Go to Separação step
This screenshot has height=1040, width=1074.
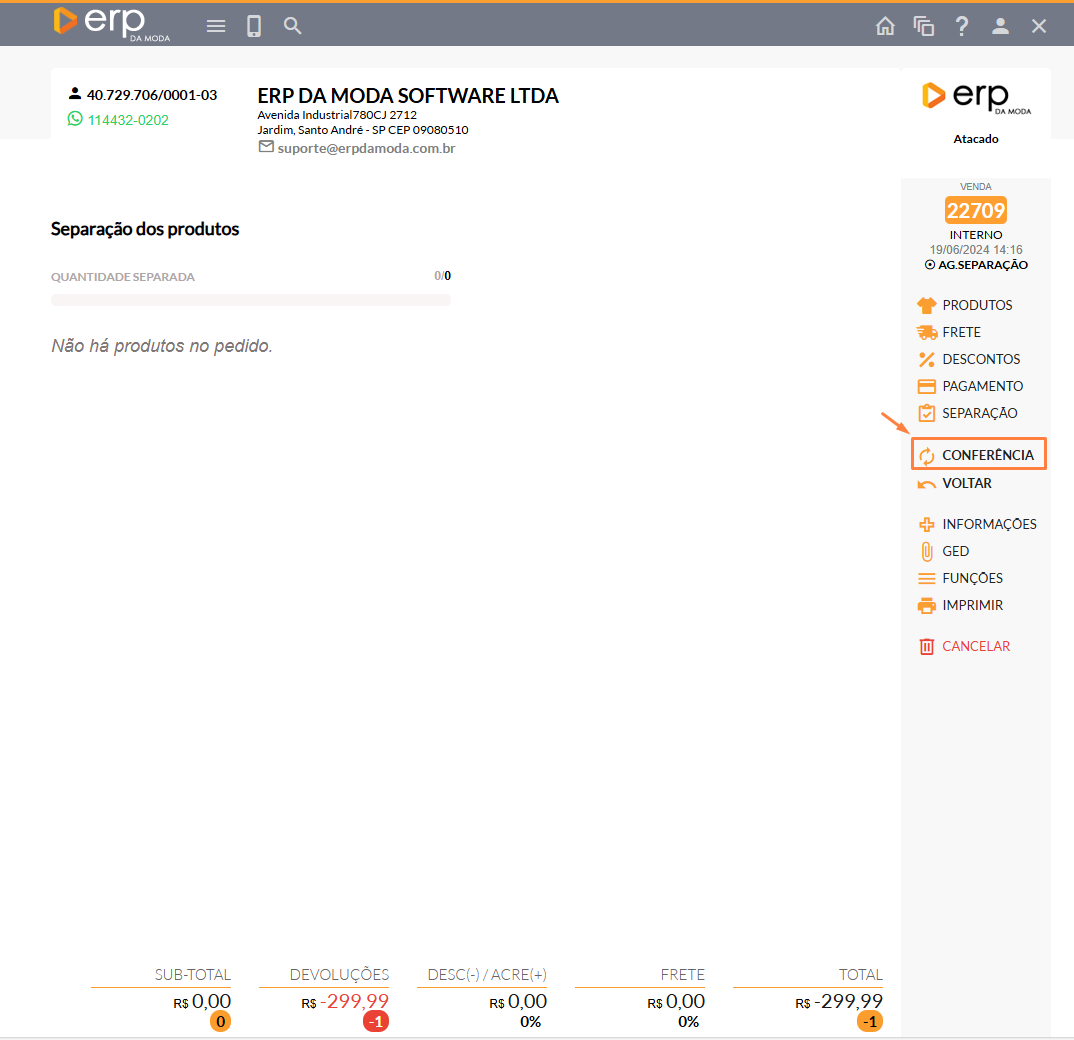click(x=979, y=413)
